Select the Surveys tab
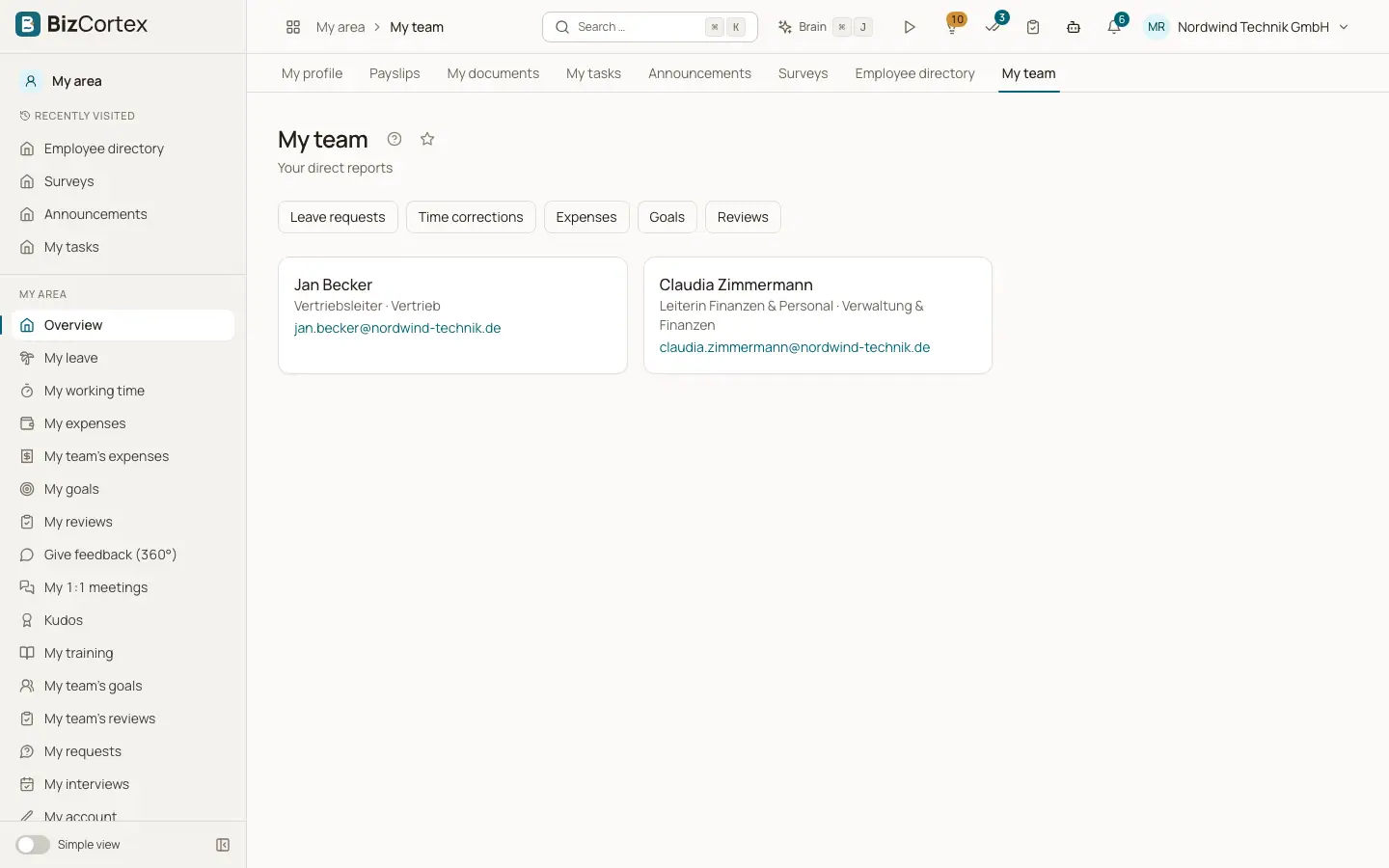 [803, 73]
